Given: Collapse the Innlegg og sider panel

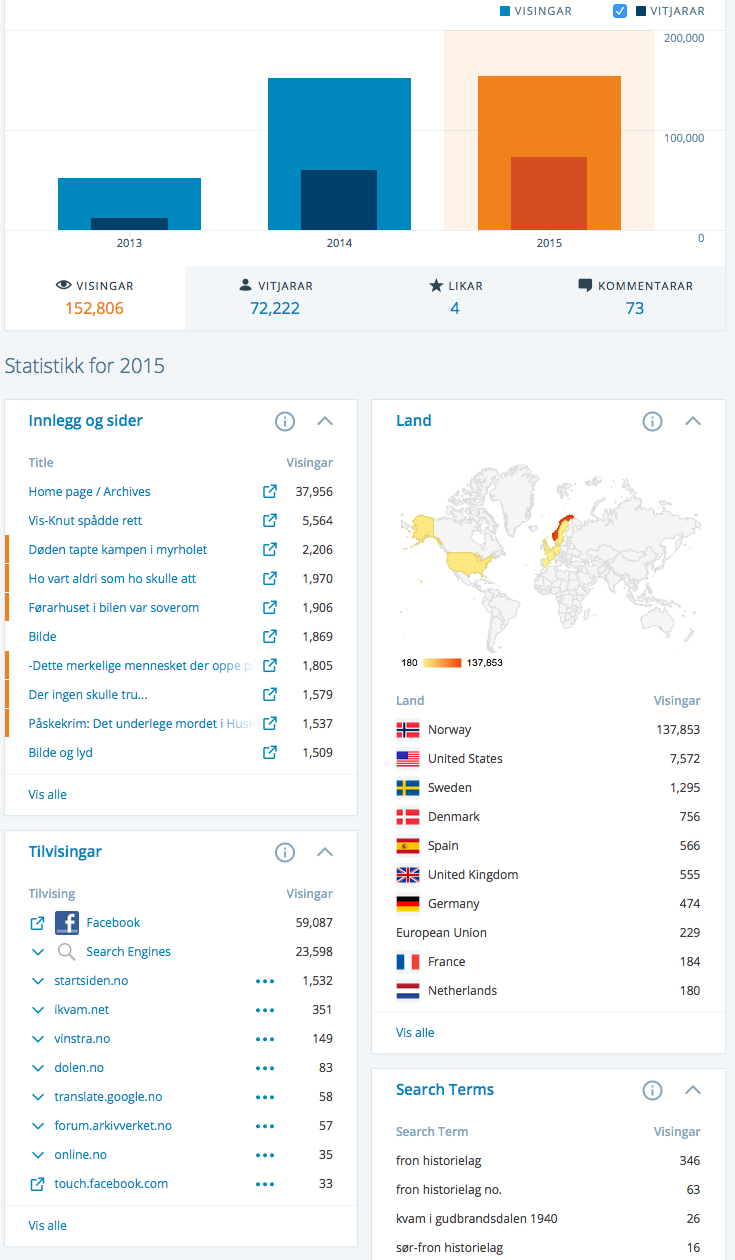Looking at the screenshot, I should coord(324,421).
